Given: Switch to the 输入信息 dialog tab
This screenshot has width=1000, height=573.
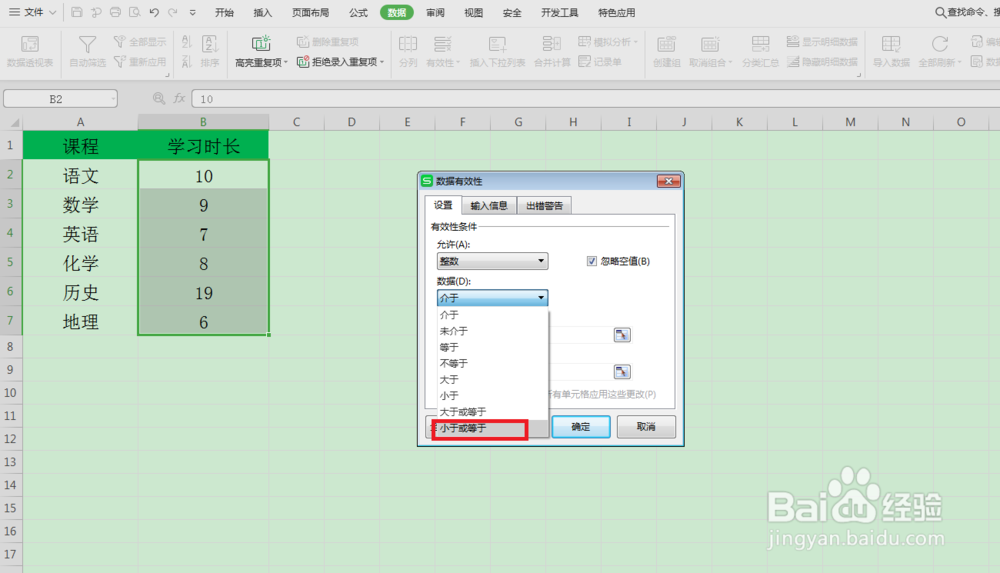Looking at the screenshot, I should click(489, 205).
